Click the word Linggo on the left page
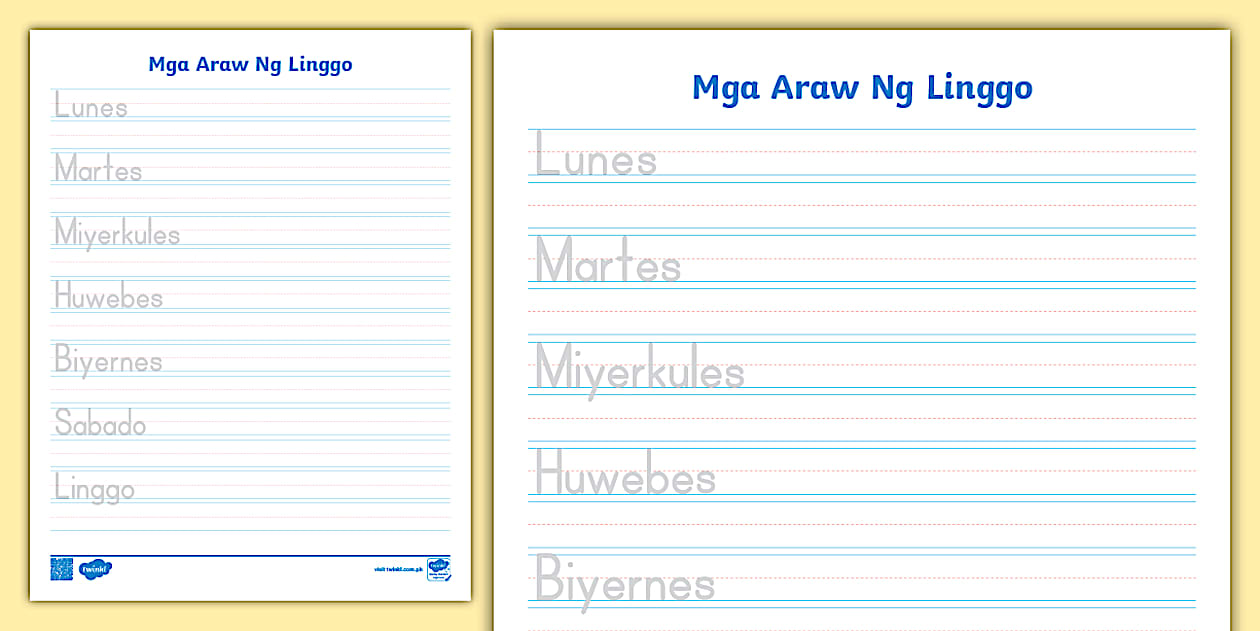 (x=93, y=489)
